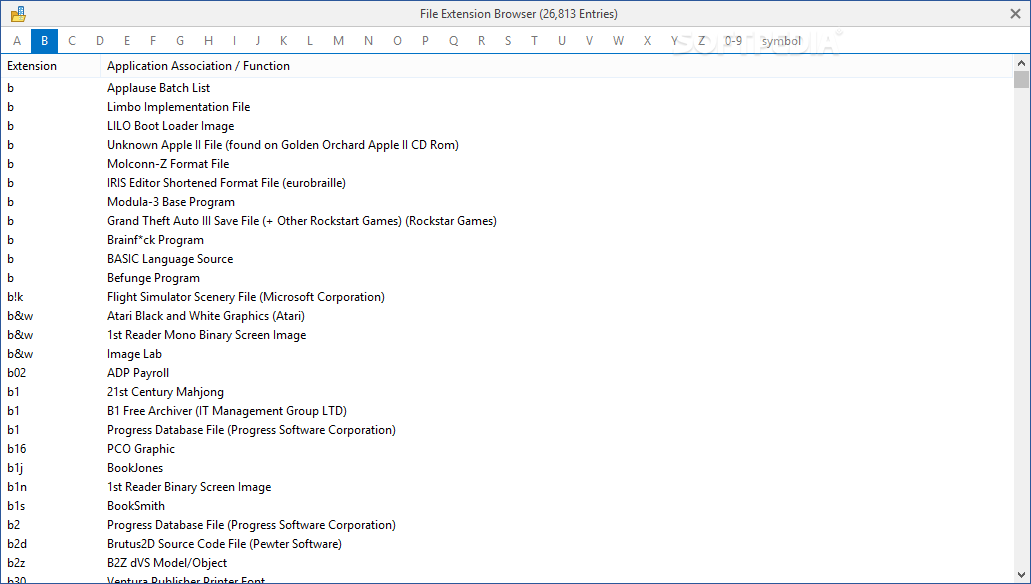Show extensions starting with T

[x=534, y=41]
